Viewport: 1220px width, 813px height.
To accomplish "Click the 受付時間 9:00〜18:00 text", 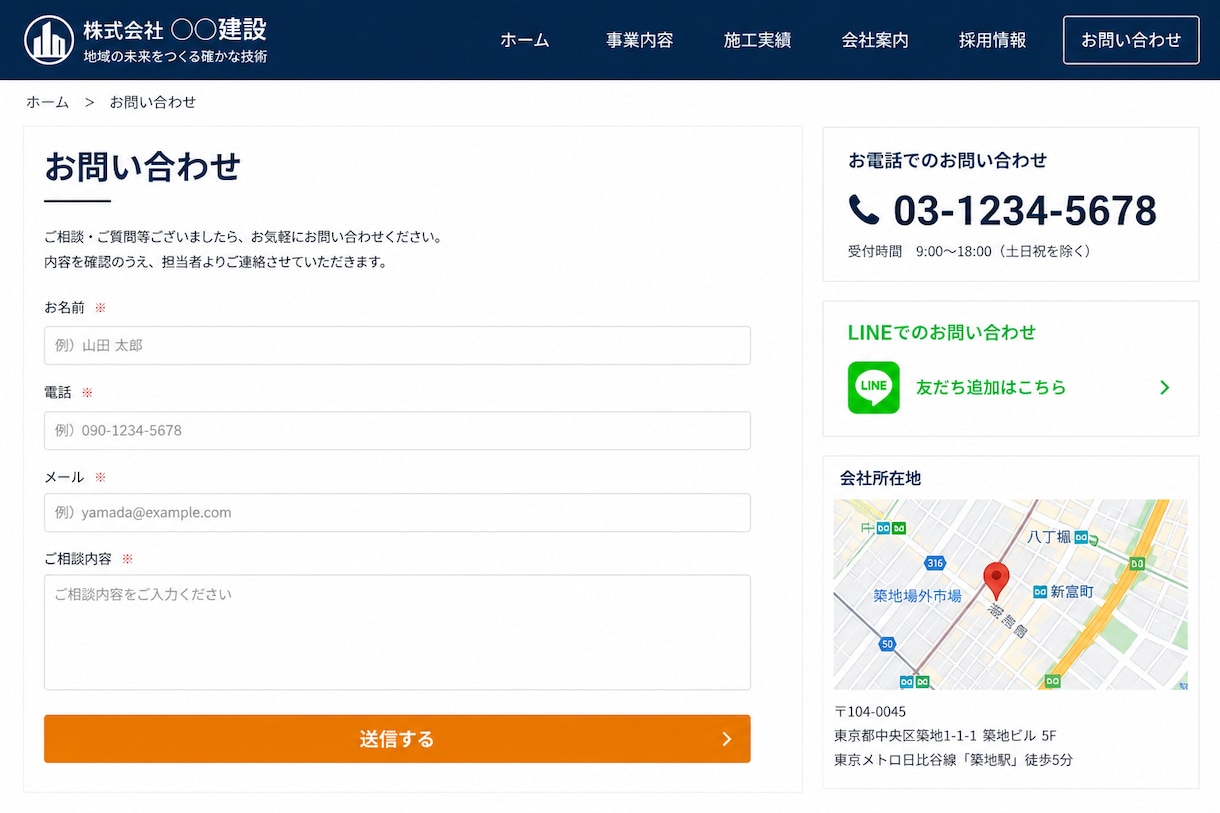I will pyautogui.click(x=969, y=251).
